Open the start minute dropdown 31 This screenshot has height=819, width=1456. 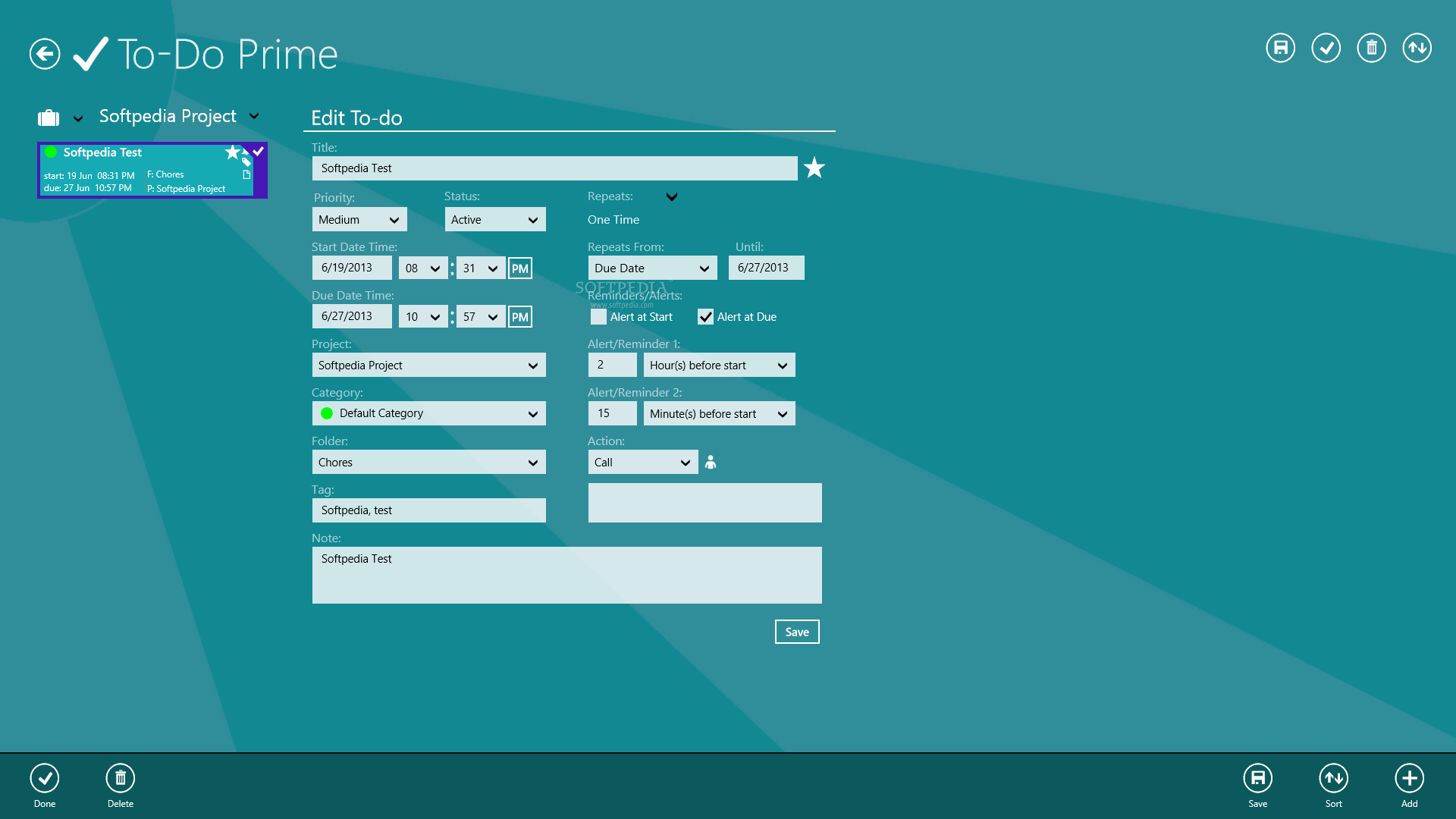tap(481, 268)
